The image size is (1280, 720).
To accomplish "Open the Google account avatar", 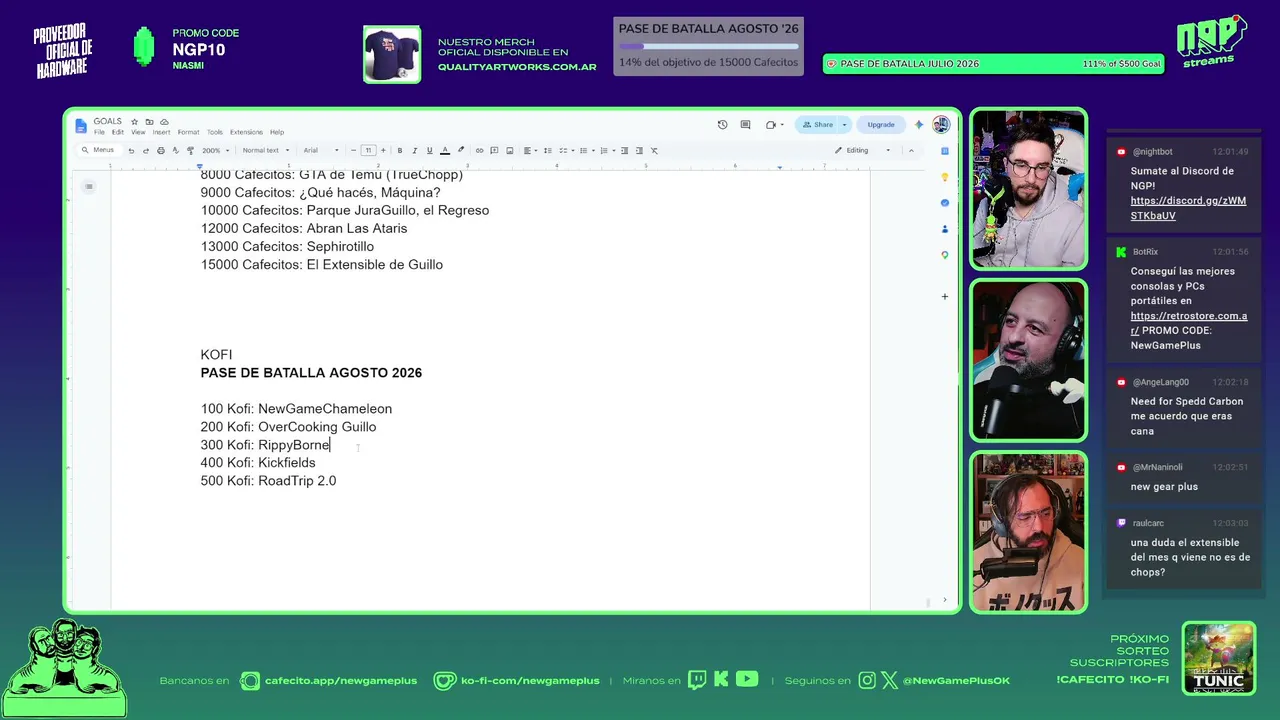I will coord(941,125).
